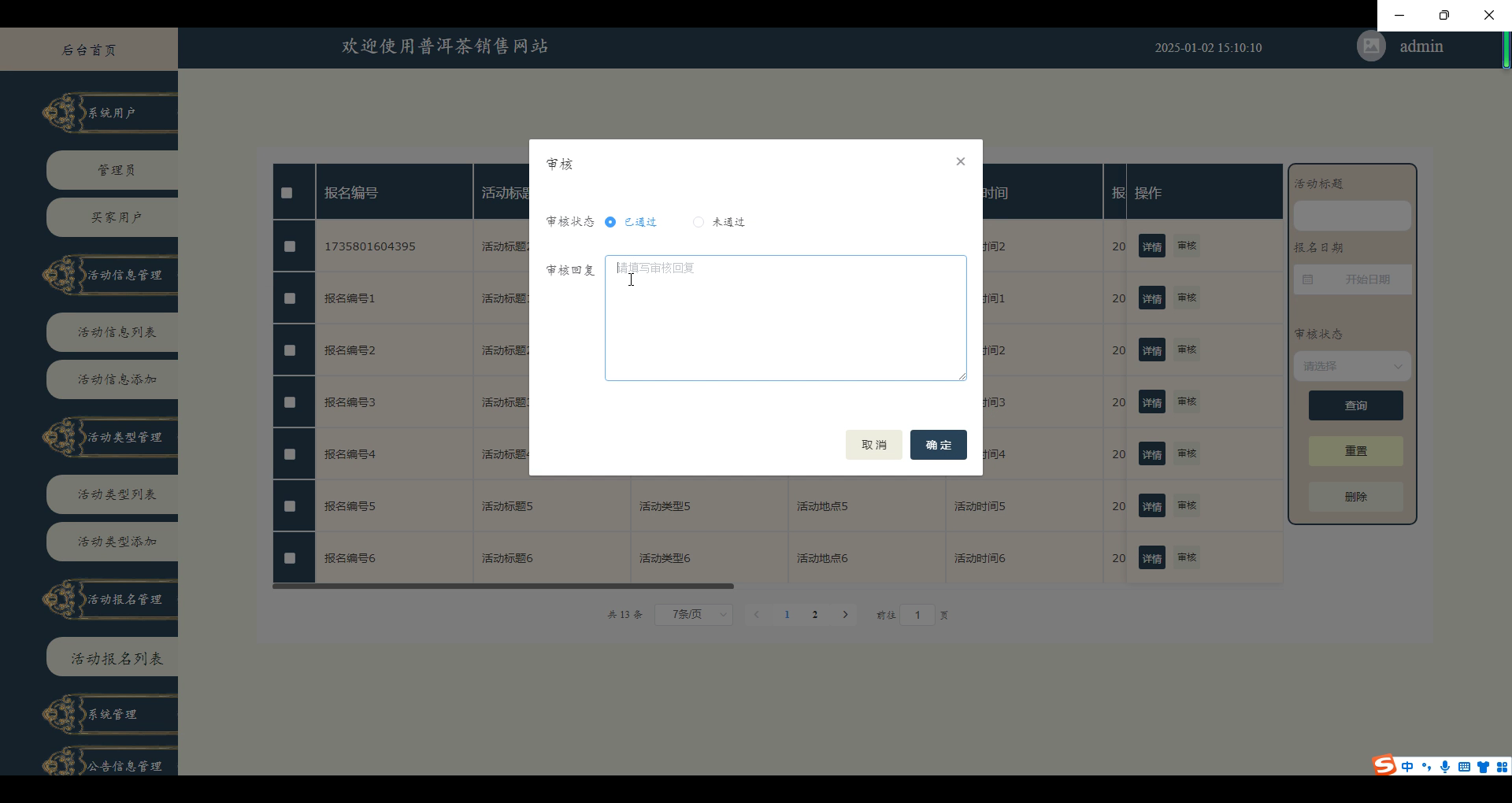Confirm with the 确定 button

pos(939,445)
